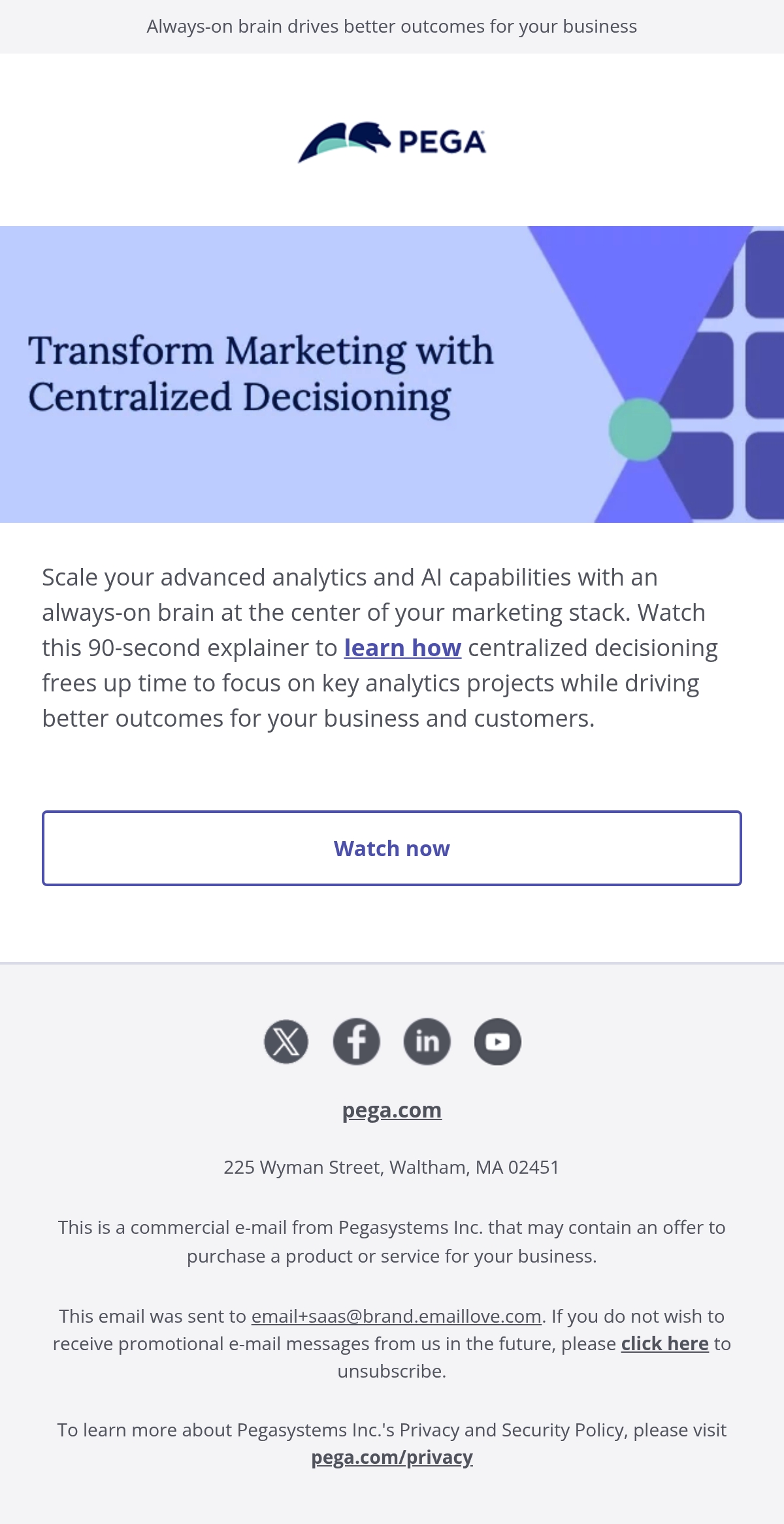The width and height of the screenshot is (784, 1524).
Task: Open the X (Twitter) social icon
Action: pyautogui.click(x=286, y=1041)
